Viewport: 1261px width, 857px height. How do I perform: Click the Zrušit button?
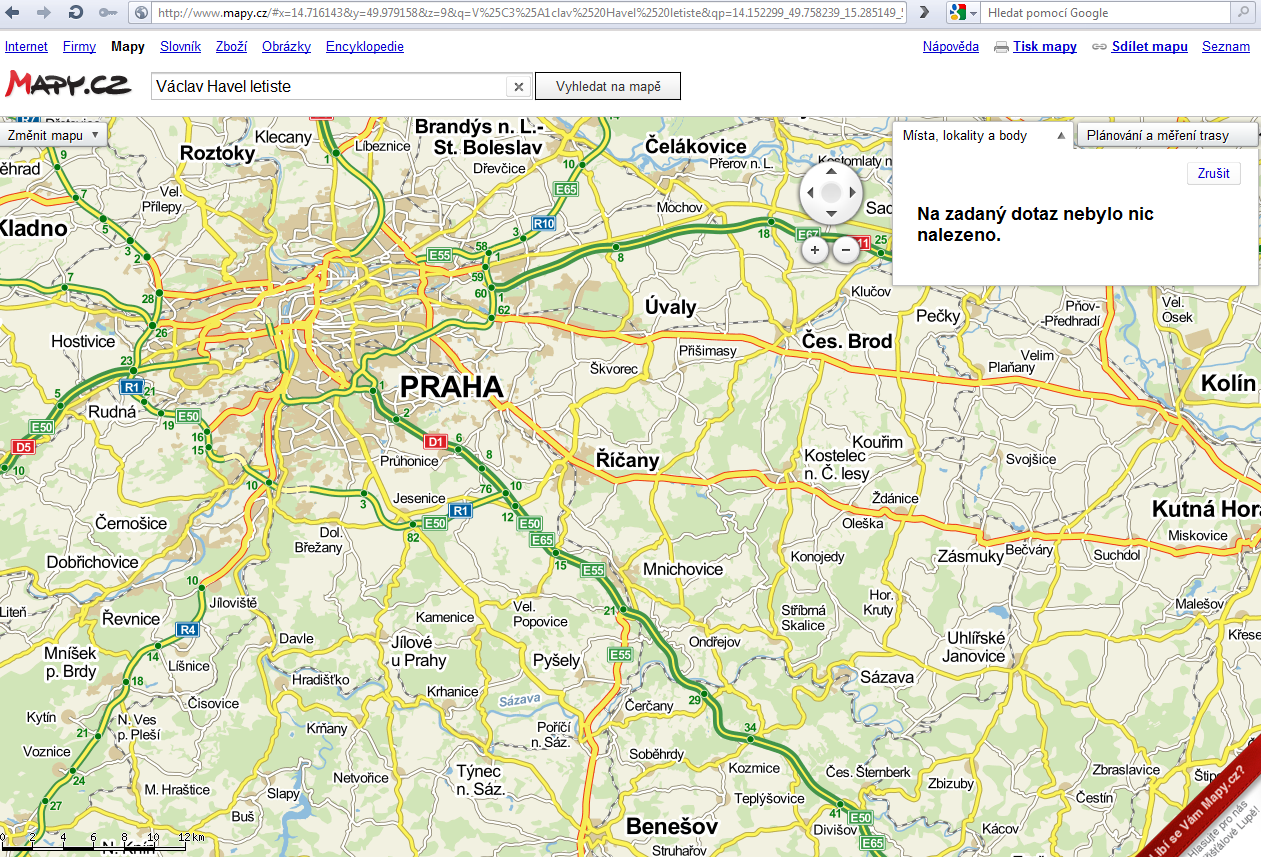[x=1214, y=173]
